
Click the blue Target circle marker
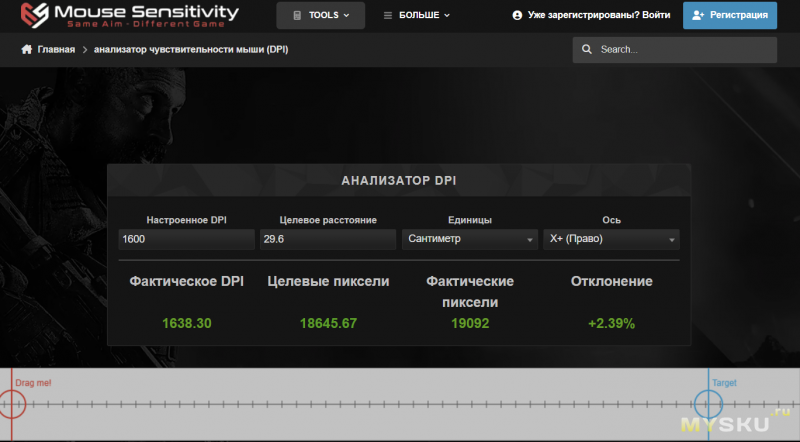[x=708, y=404]
